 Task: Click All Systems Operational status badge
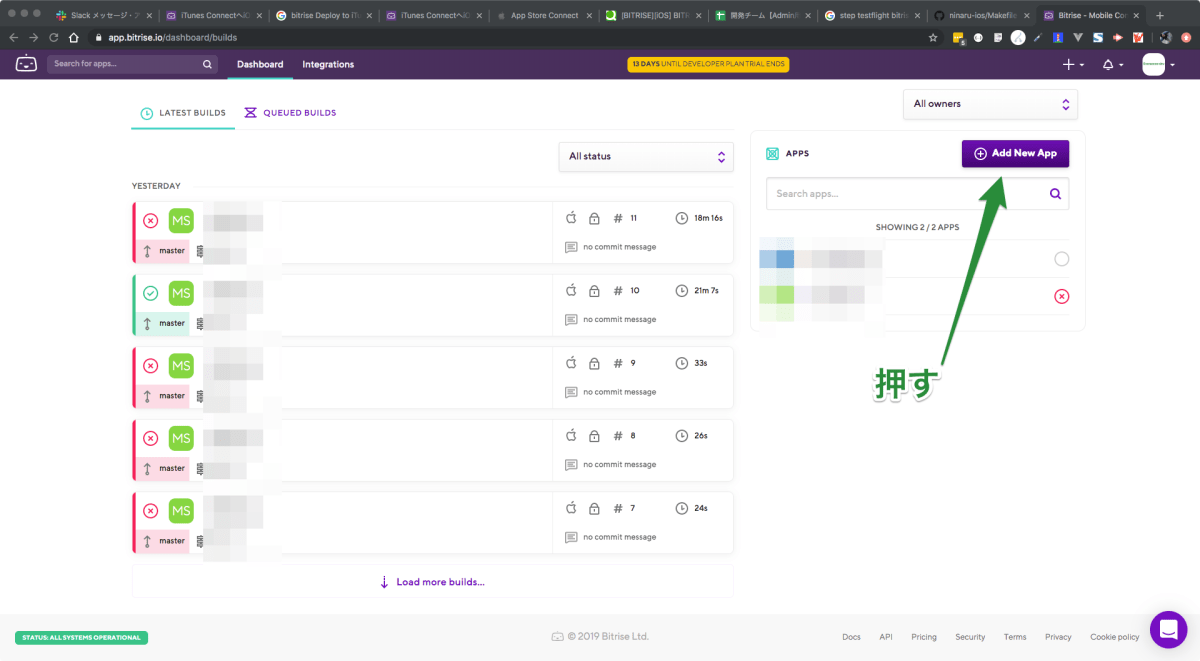tap(81, 637)
